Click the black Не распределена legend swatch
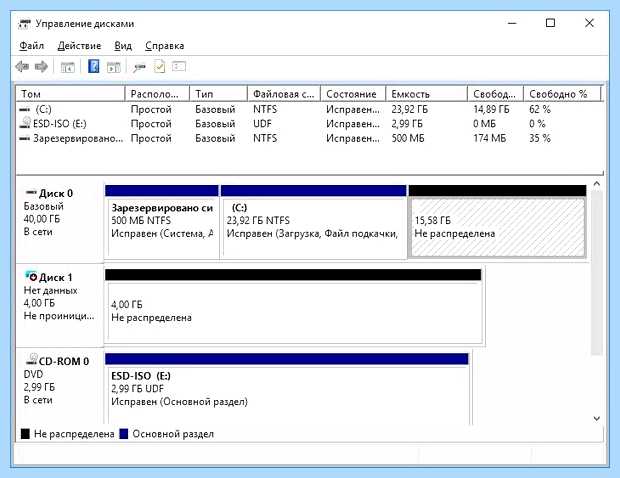 coord(25,434)
